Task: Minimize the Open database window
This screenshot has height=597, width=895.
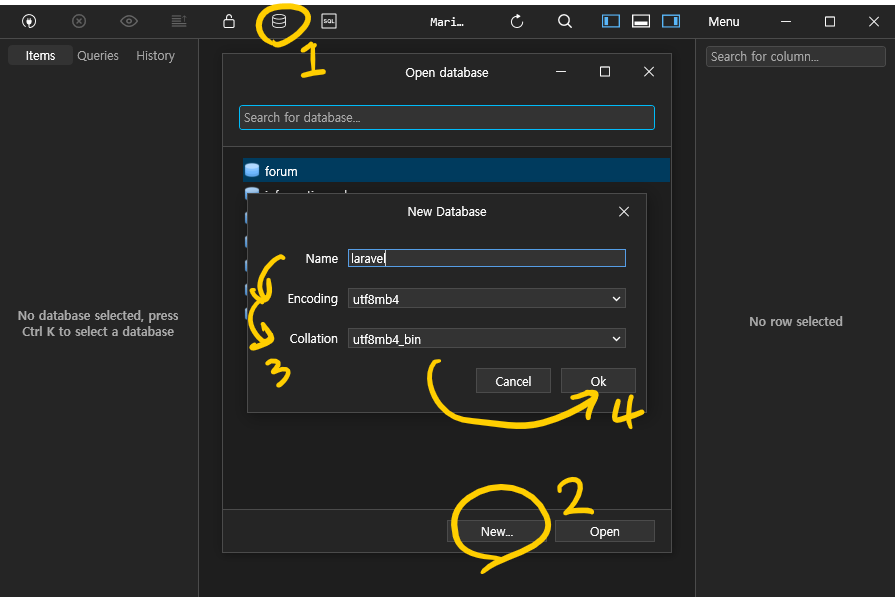Action: click(561, 72)
